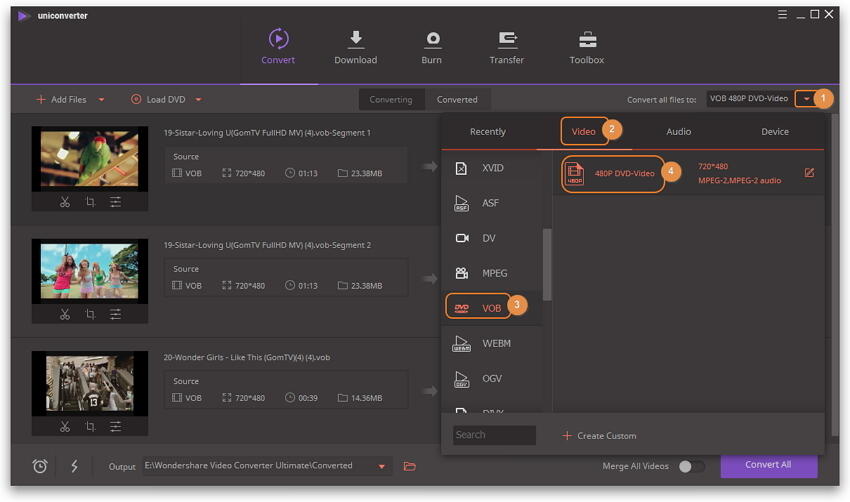Click the 00:39 duration text
This screenshot has width=850, height=502.
(308, 398)
